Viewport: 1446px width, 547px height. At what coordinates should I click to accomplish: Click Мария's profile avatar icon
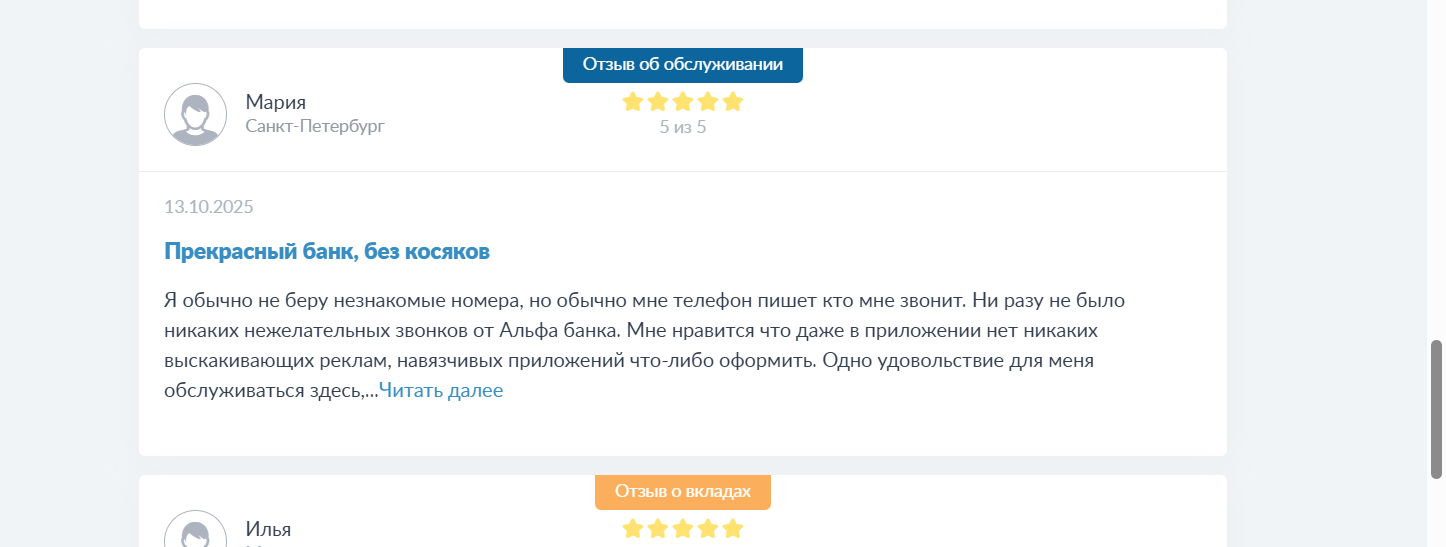click(195, 114)
